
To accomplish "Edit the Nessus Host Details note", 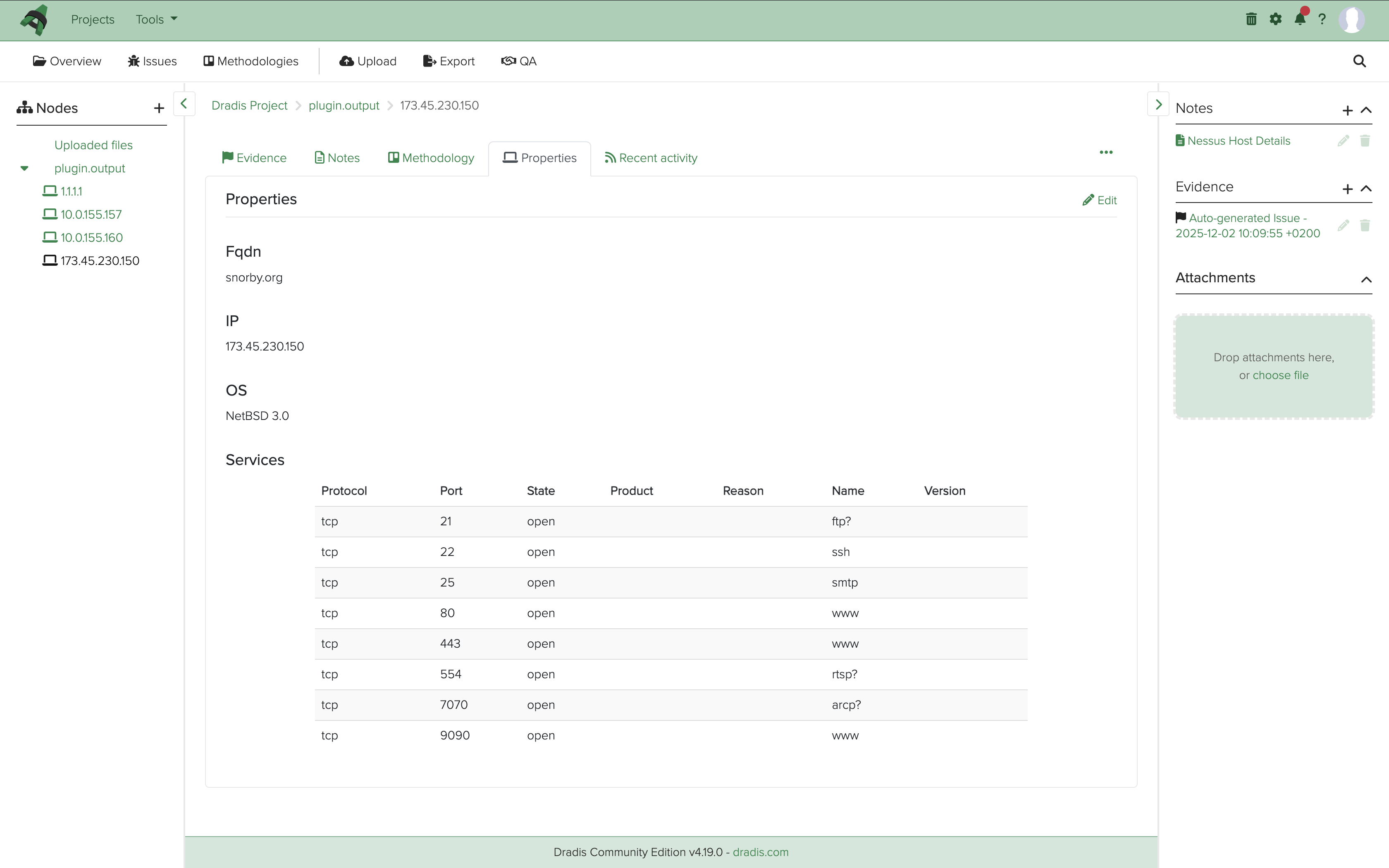I will click(1343, 141).
